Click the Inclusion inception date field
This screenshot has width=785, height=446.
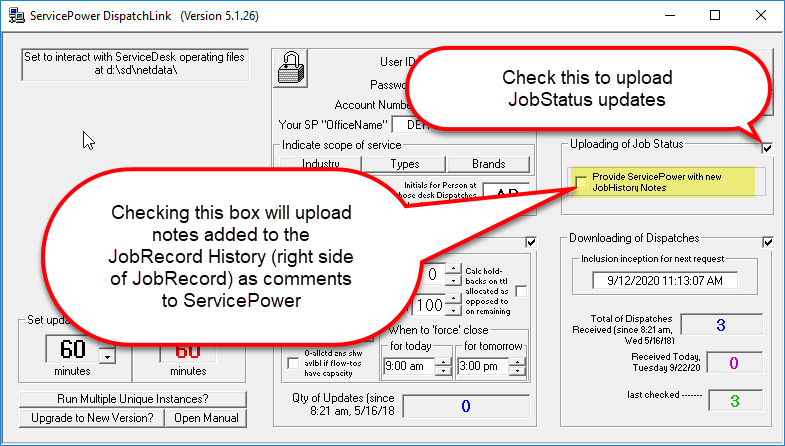click(665, 280)
